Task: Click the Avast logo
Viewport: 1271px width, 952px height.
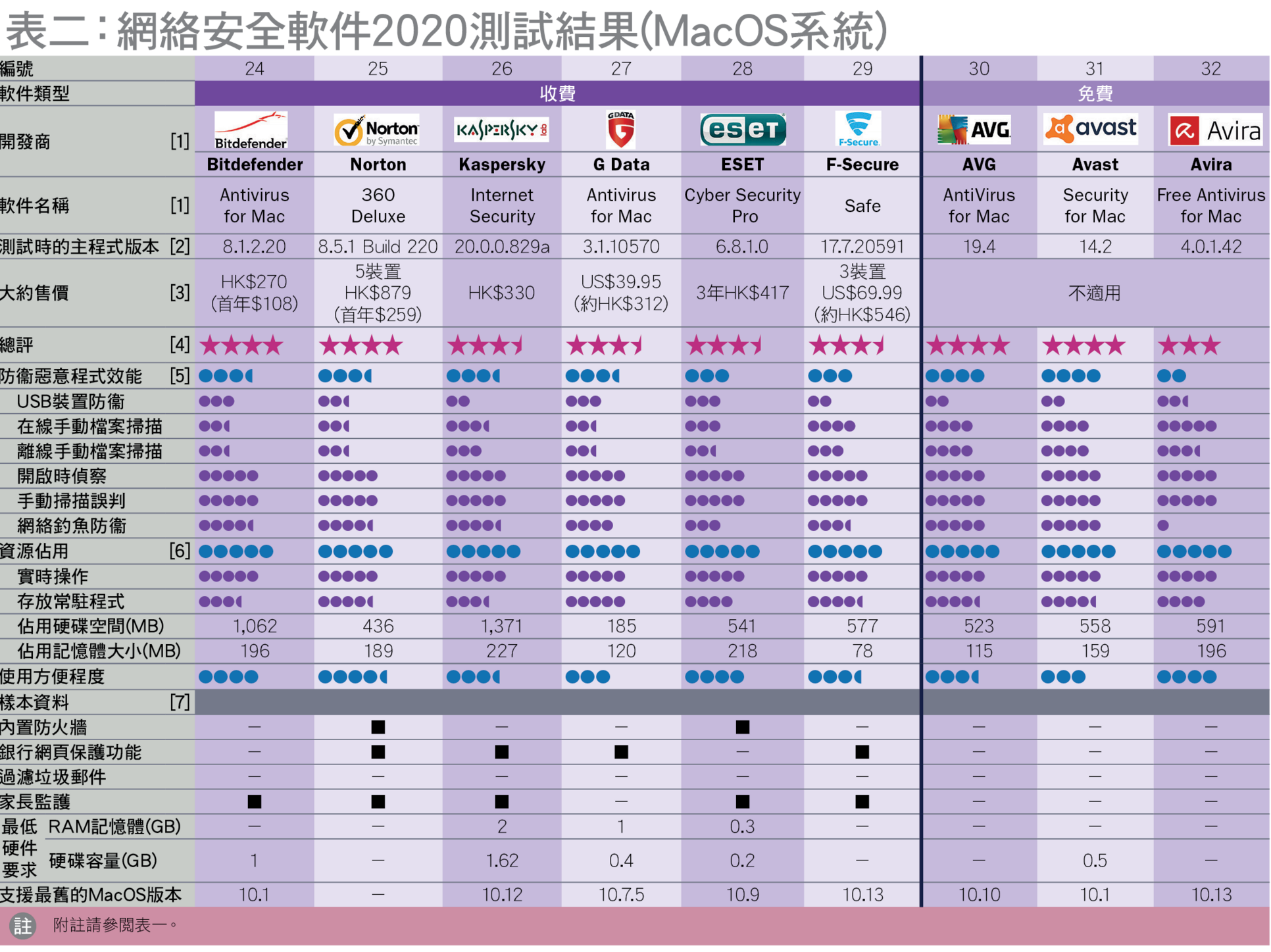Action: click(x=1091, y=128)
